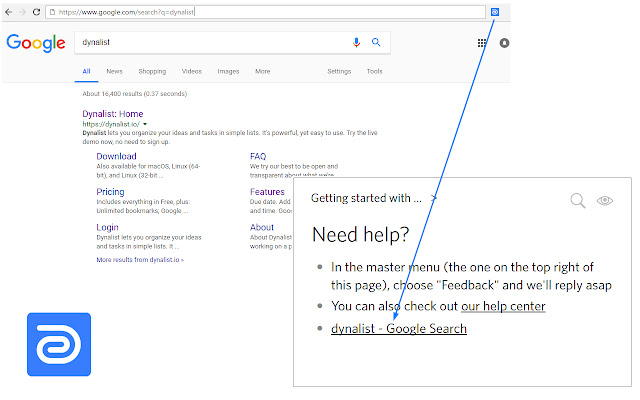Reload the page with refresh icon
Screen dimensions: 640x400
[36, 12]
